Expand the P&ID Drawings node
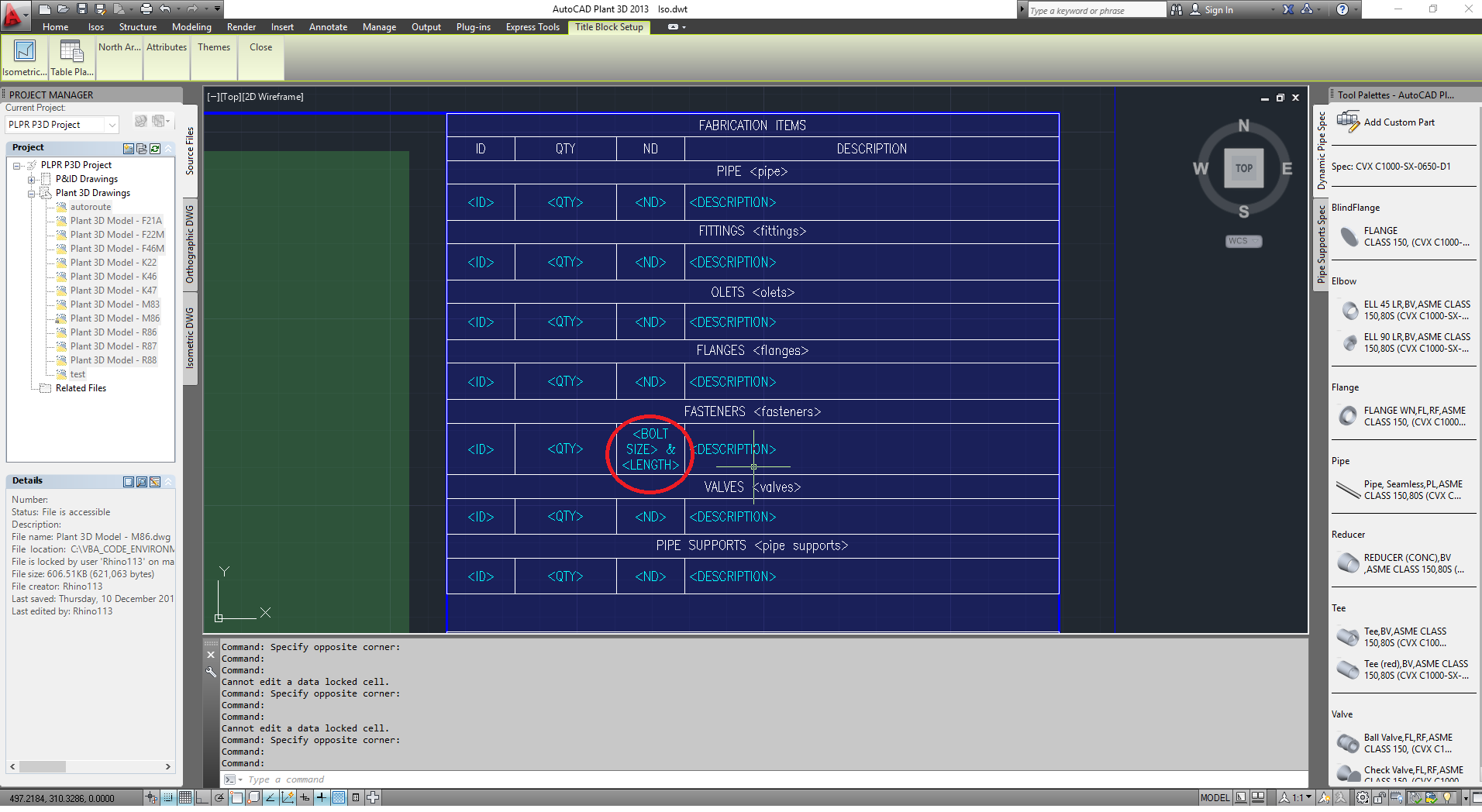 (31, 178)
